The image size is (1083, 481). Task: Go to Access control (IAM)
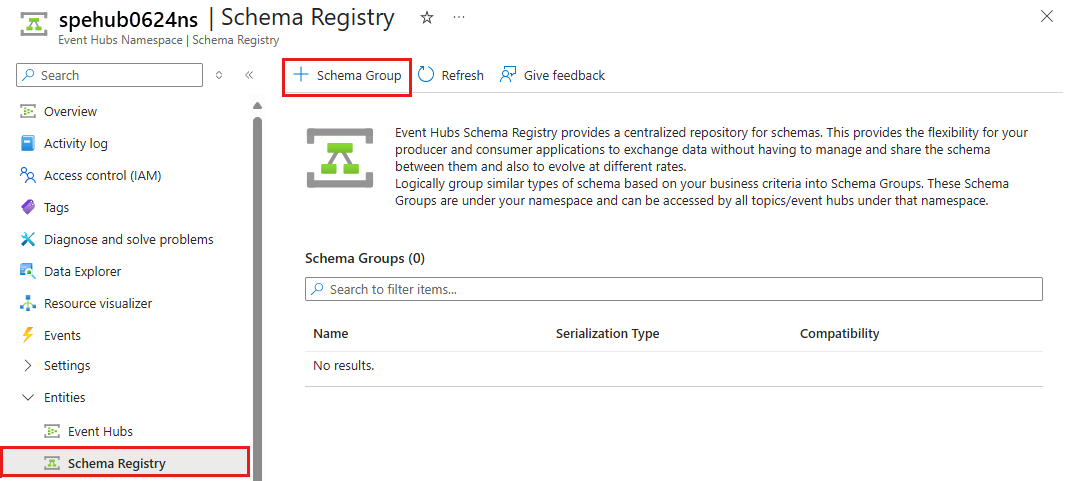tap(103, 176)
